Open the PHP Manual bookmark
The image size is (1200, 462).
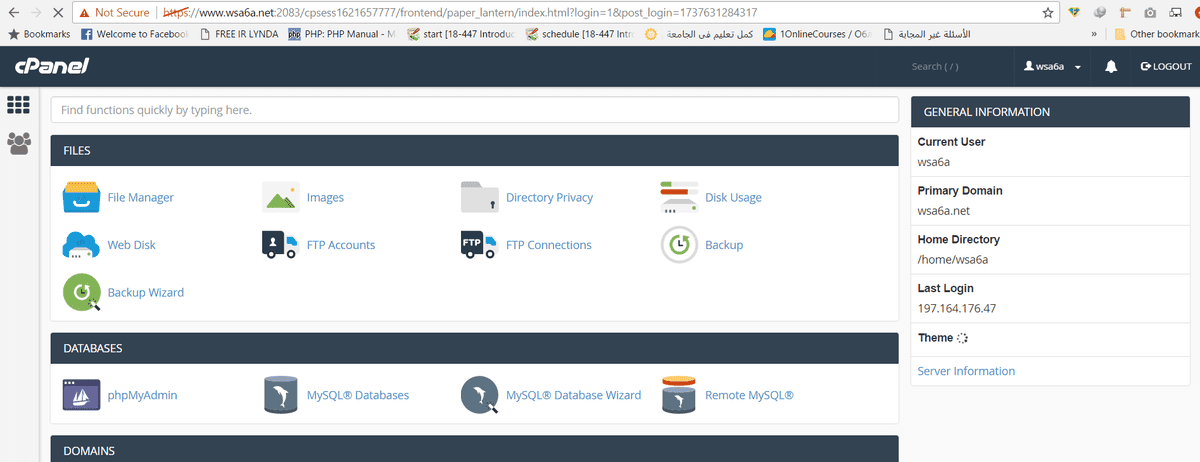tap(343, 34)
